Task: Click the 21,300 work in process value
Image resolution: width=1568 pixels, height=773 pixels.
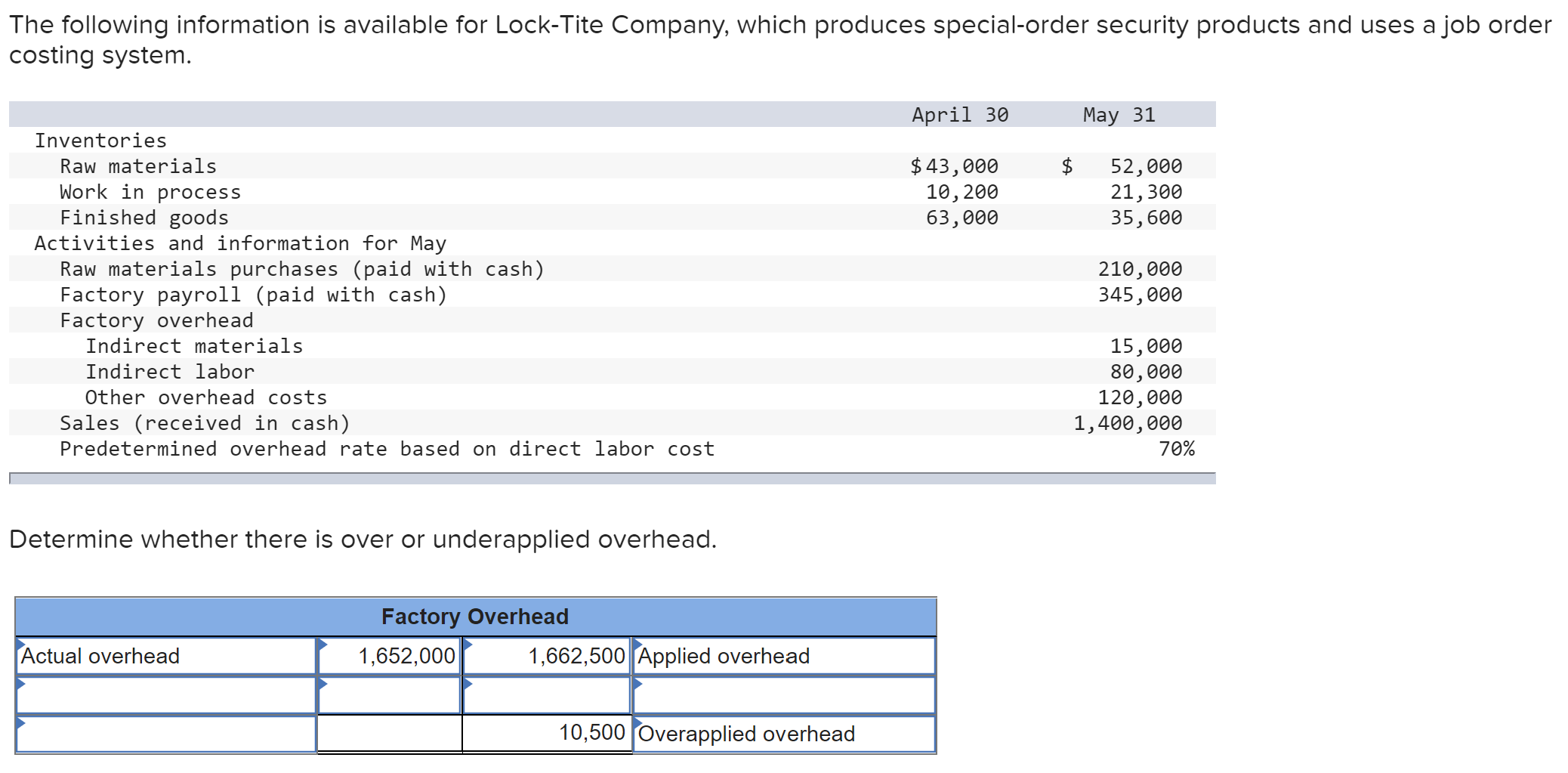Action: click(x=1146, y=192)
